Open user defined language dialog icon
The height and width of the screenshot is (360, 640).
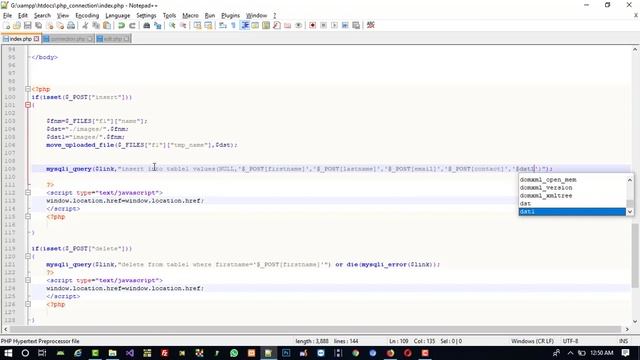(x=255, y=25)
